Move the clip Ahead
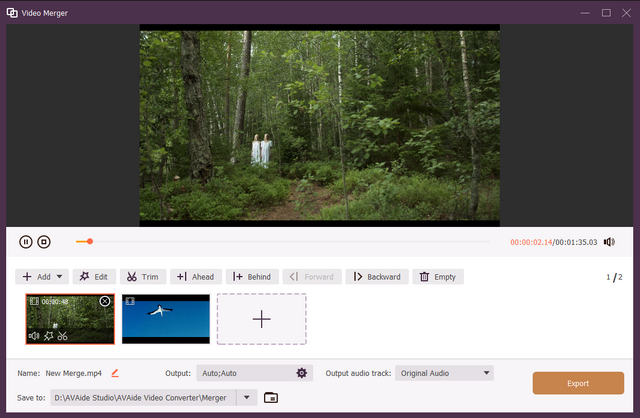 pyautogui.click(x=195, y=277)
